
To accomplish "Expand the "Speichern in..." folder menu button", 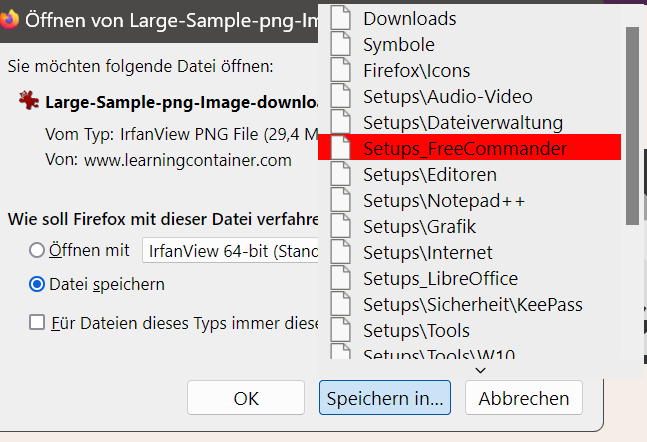I will point(385,398).
